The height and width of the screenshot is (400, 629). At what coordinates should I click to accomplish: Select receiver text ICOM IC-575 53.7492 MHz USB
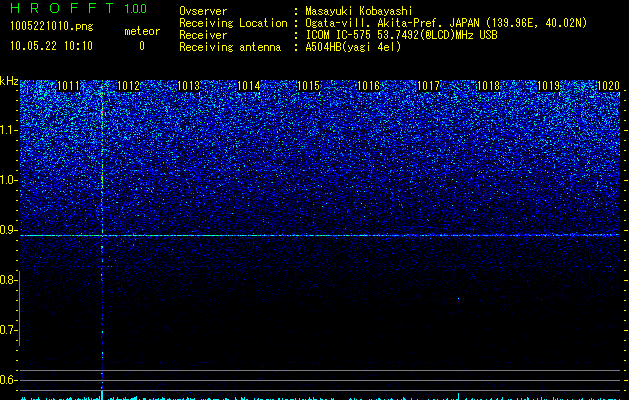[401, 35]
